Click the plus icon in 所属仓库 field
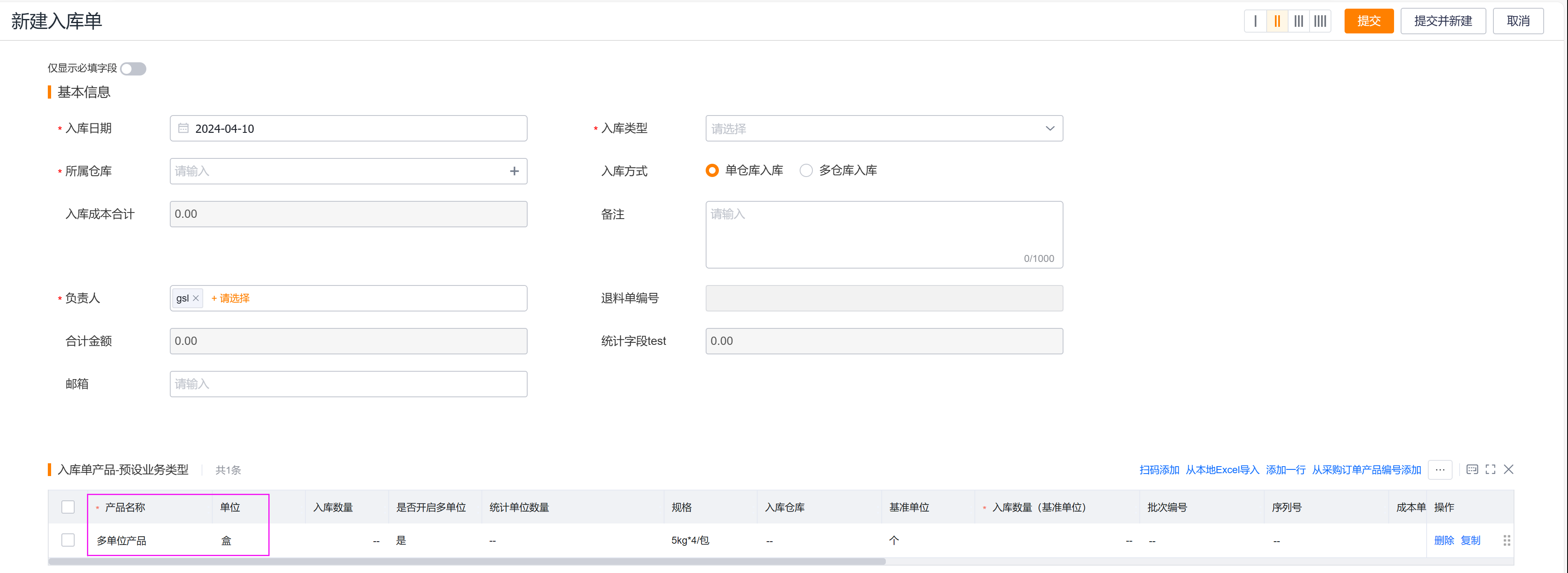 click(514, 171)
